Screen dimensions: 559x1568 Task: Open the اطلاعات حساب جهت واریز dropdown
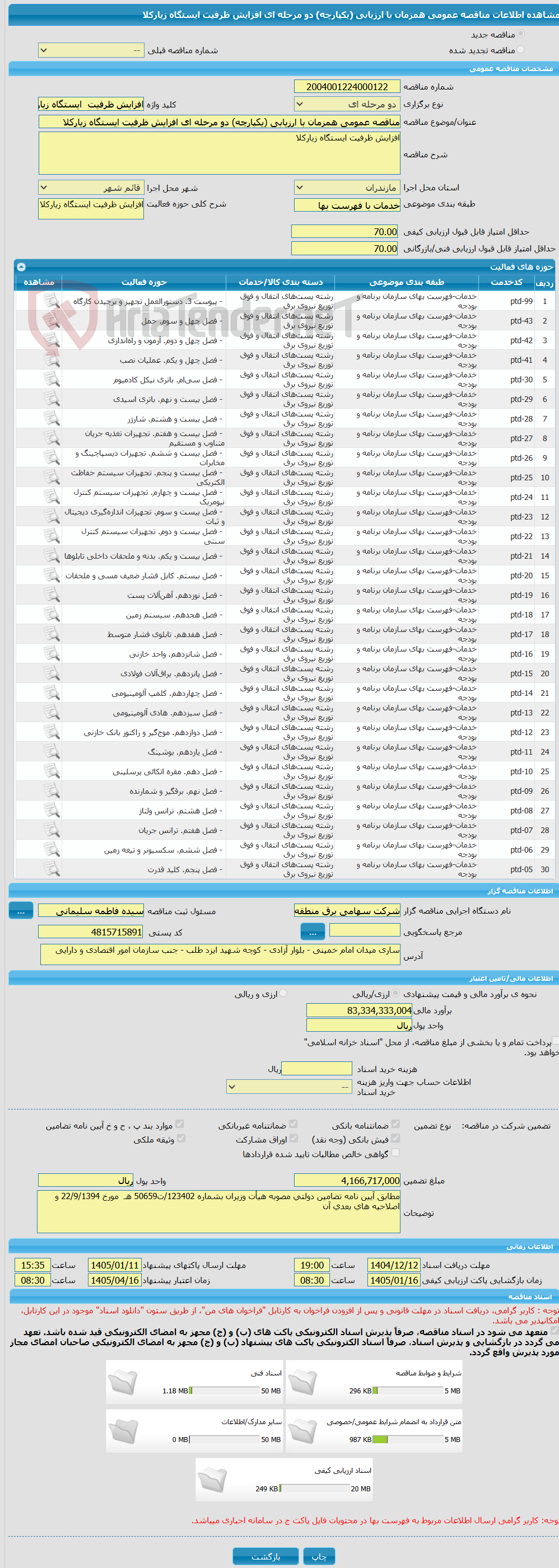289,1087
